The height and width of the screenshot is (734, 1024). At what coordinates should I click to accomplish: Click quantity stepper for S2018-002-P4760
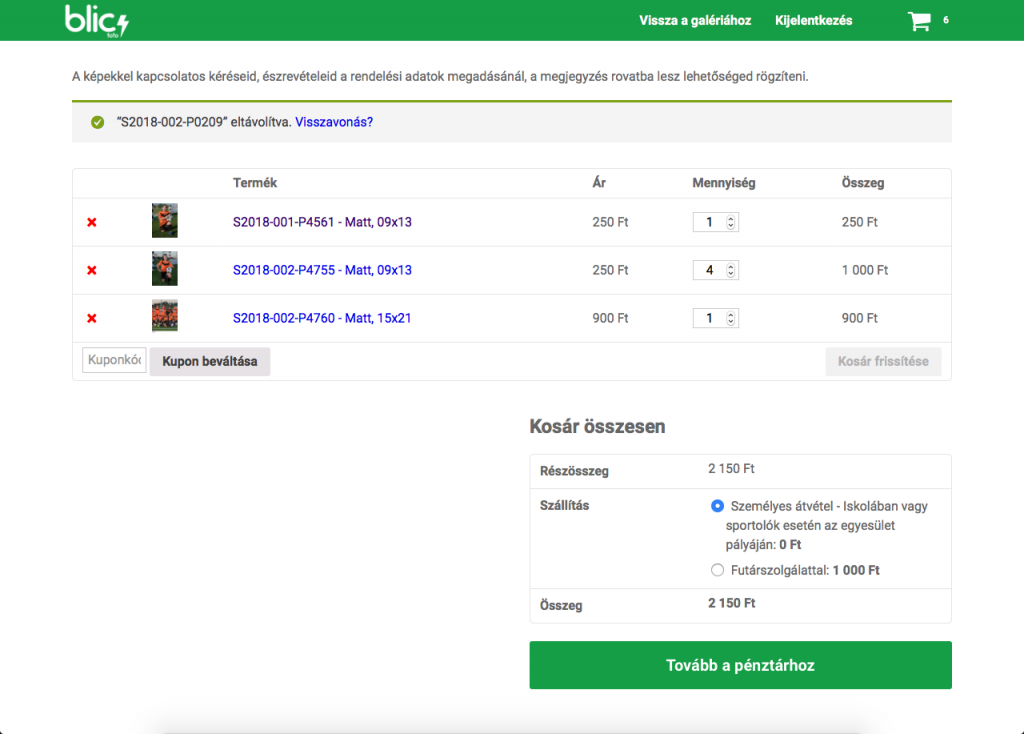(x=731, y=318)
